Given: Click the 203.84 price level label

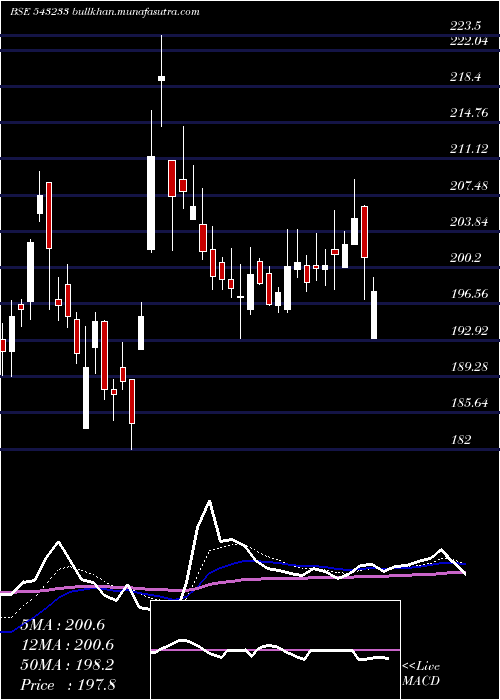Looking at the screenshot, I should tap(469, 222).
